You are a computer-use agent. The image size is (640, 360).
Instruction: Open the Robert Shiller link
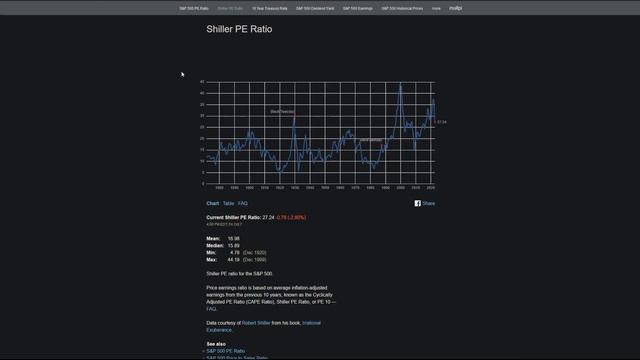click(x=256, y=323)
